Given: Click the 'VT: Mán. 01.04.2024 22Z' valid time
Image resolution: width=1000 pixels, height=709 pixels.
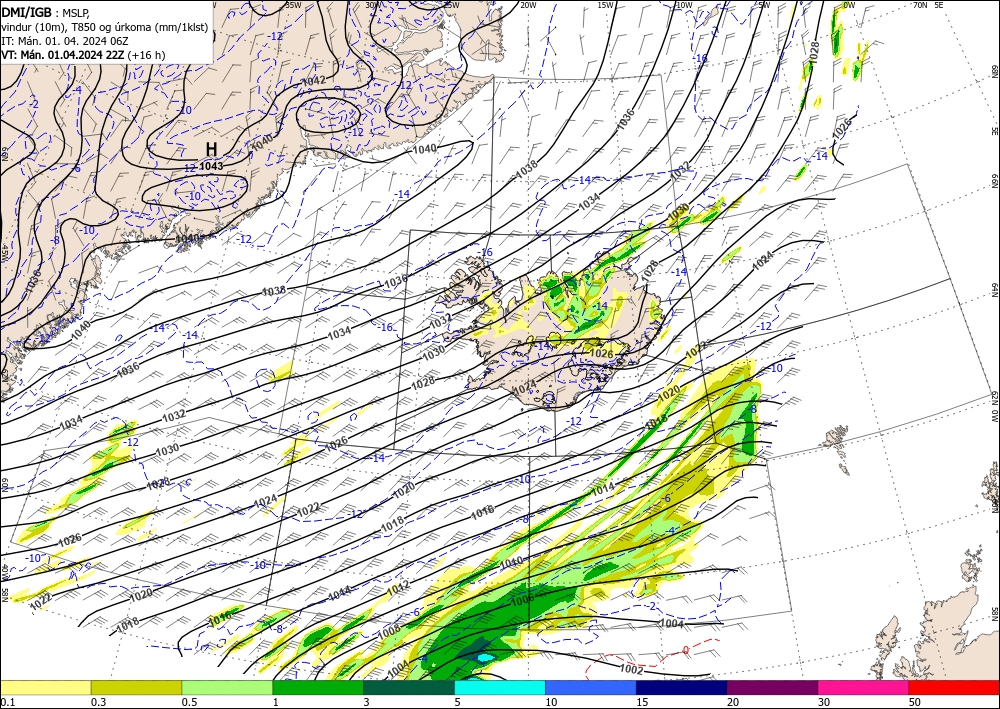Looking at the screenshot, I should 63,55.
